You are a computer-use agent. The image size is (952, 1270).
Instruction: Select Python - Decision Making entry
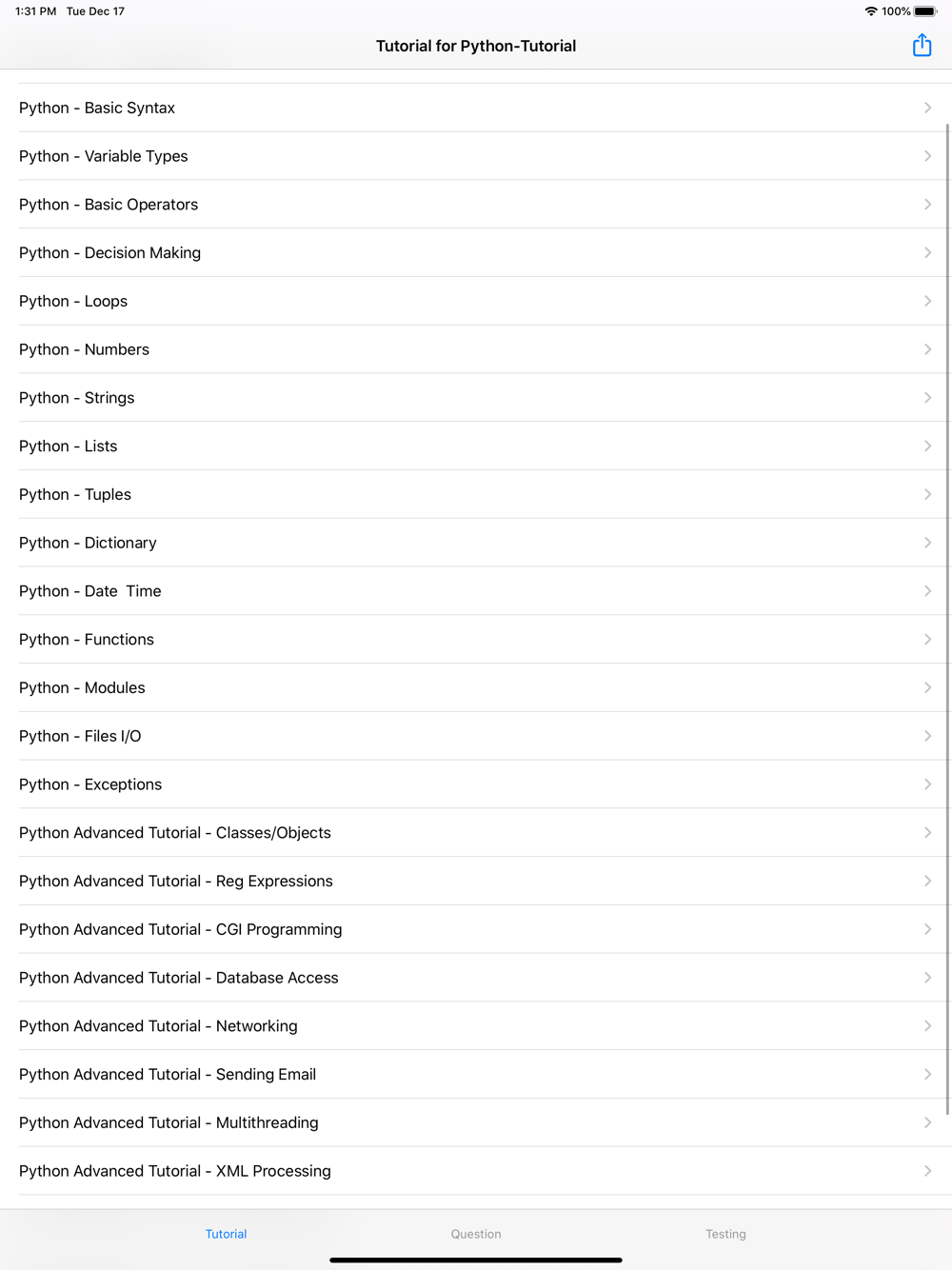[x=476, y=252]
